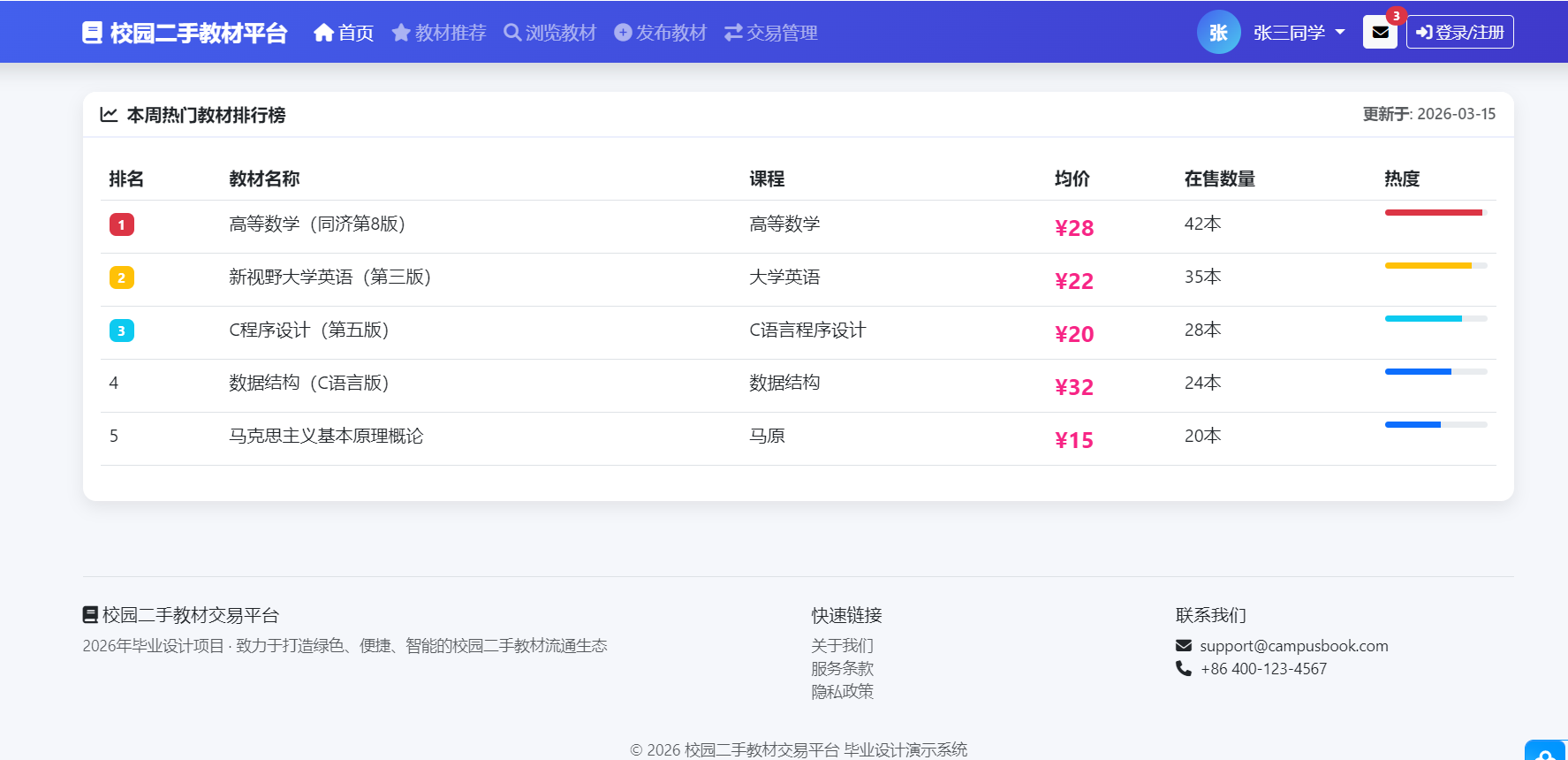Click the 均价 column header

1072,179
